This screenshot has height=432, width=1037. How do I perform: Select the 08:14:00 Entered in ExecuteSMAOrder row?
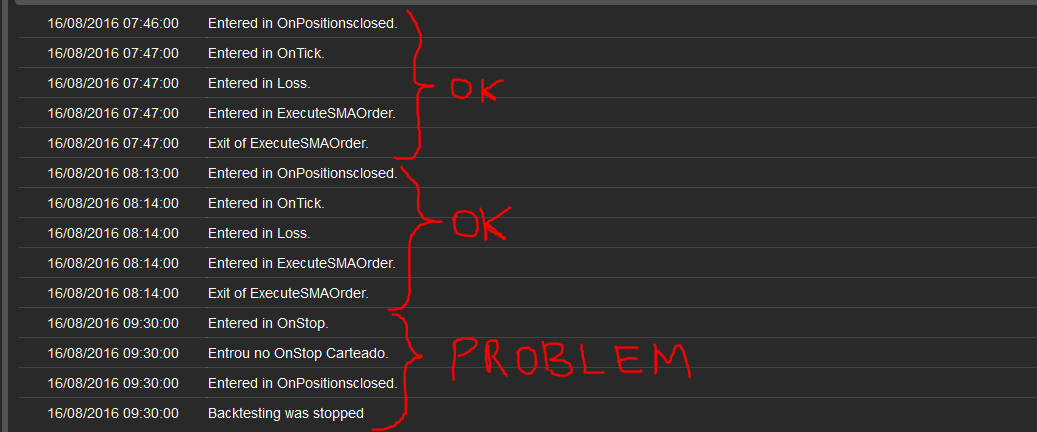click(x=528, y=263)
